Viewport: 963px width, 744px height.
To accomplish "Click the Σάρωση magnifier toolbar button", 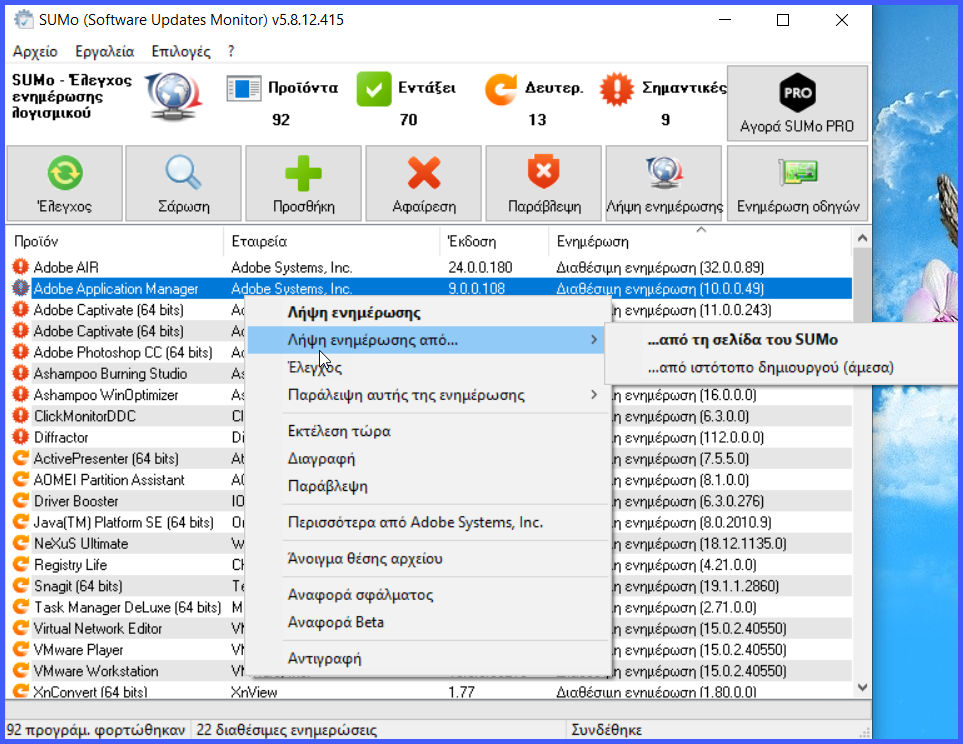I will (183, 183).
